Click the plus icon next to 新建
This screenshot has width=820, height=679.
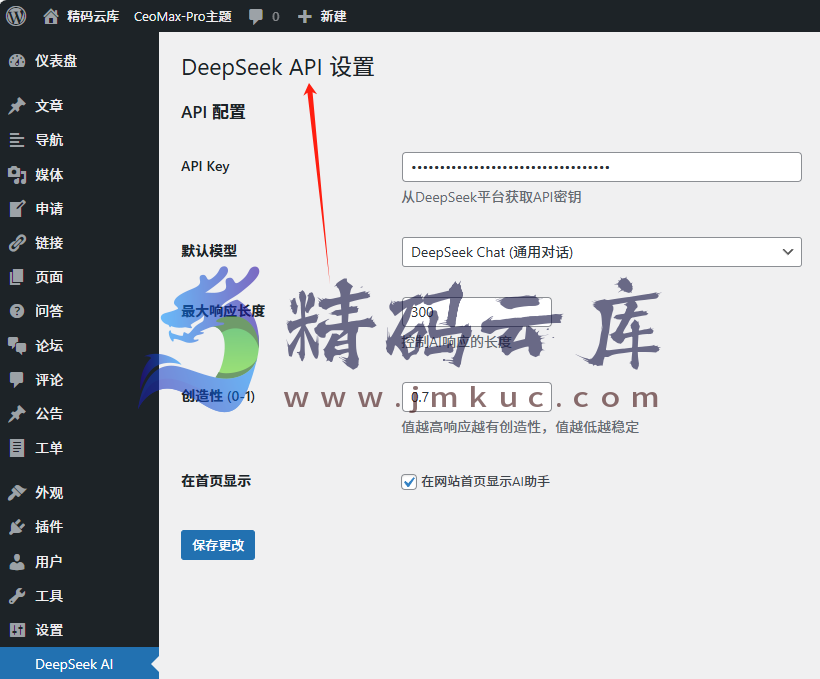(304, 17)
